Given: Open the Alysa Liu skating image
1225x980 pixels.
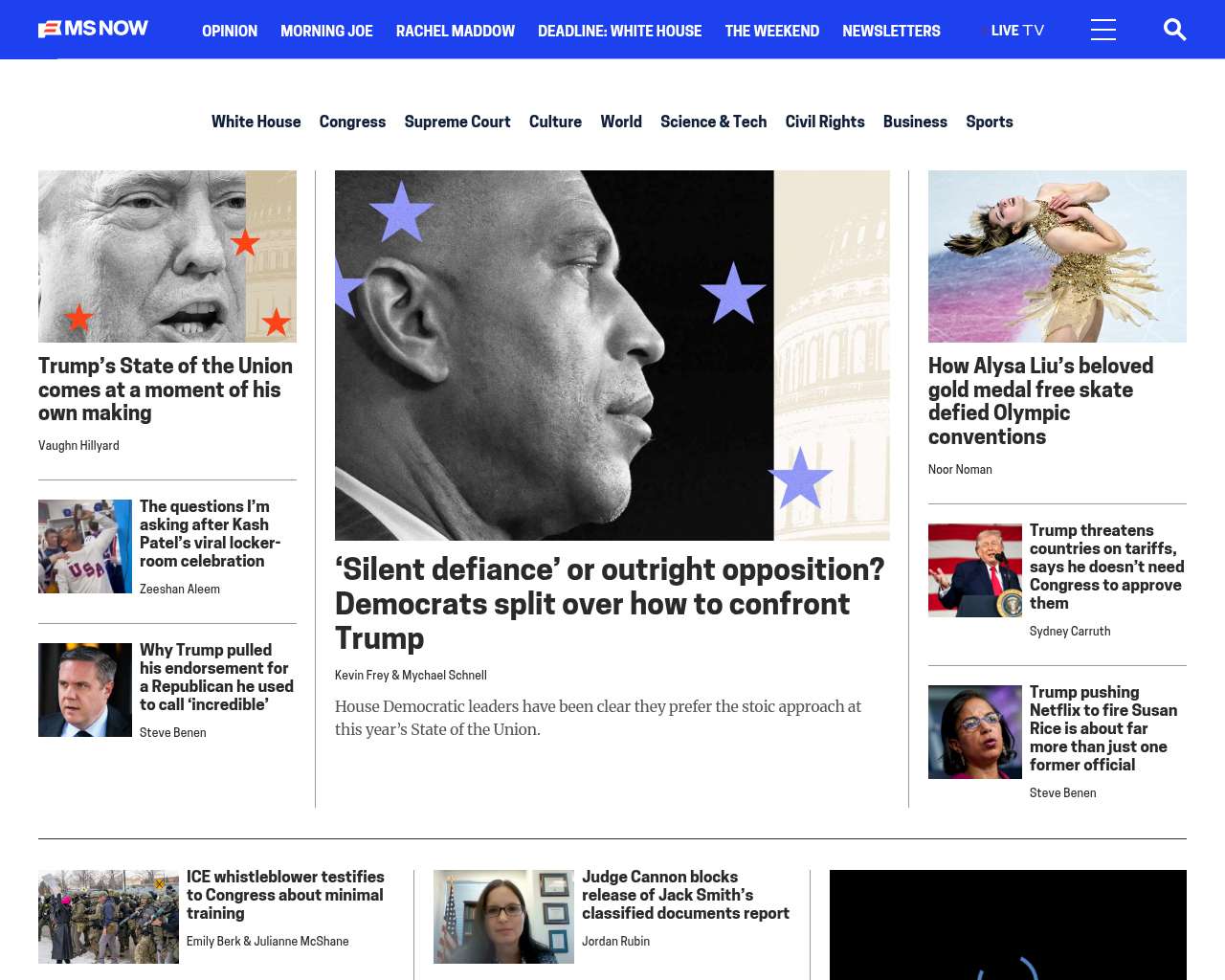Looking at the screenshot, I should 1058,256.
